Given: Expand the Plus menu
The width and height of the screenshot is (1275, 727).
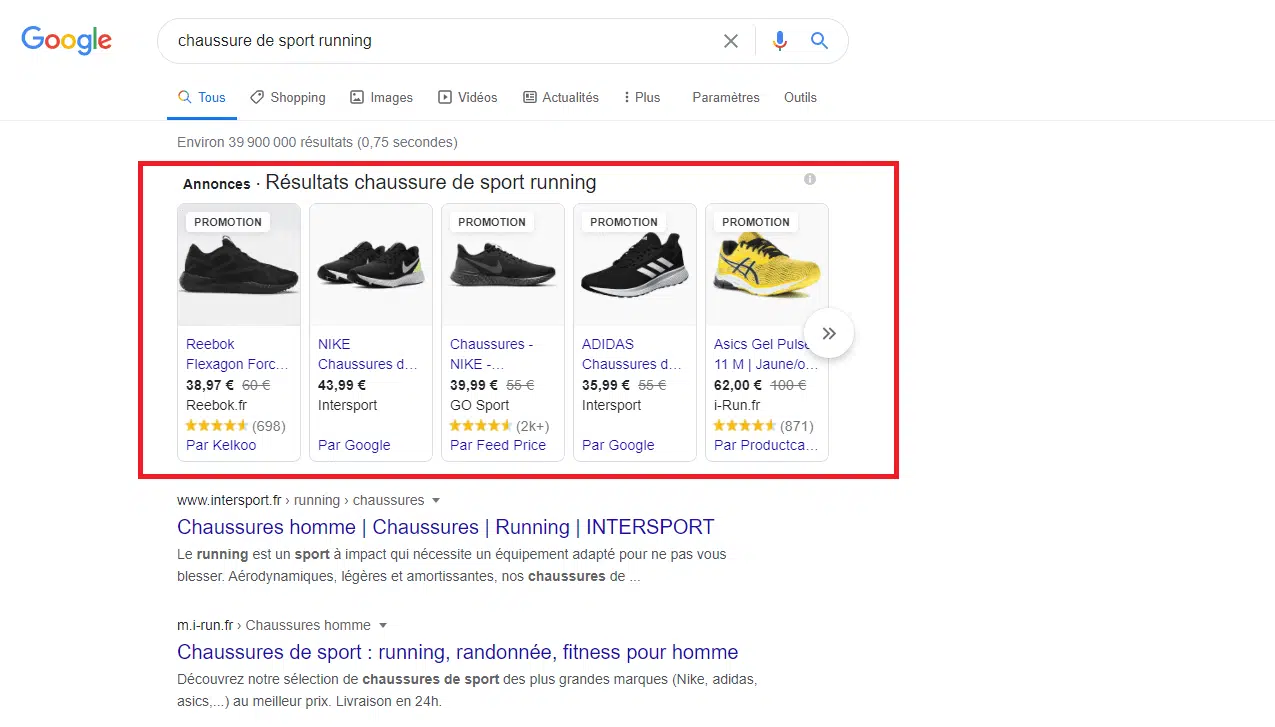Looking at the screenshot, I should 641,97.
